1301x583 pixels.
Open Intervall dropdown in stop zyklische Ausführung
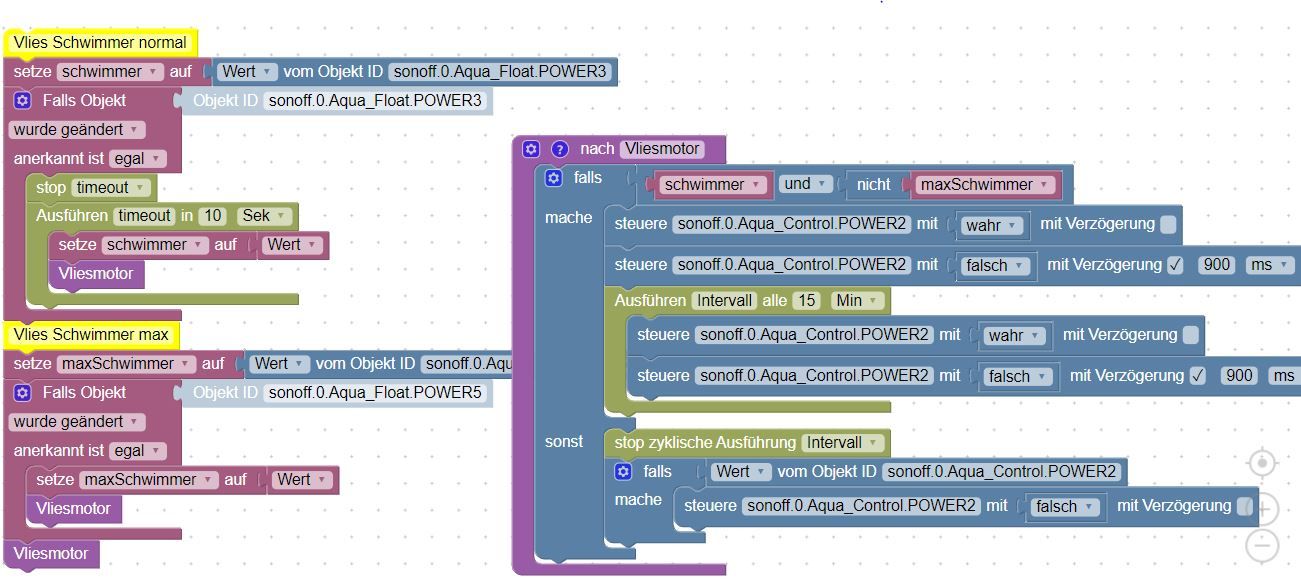845,442
